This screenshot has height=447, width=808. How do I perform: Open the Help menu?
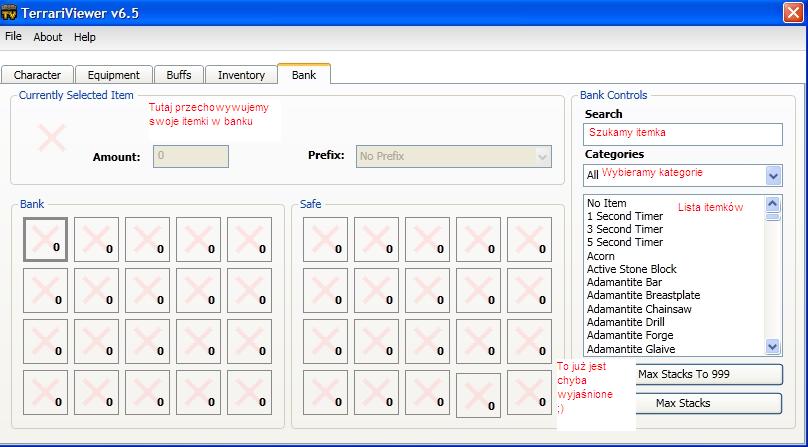click(x=85, y=37)
